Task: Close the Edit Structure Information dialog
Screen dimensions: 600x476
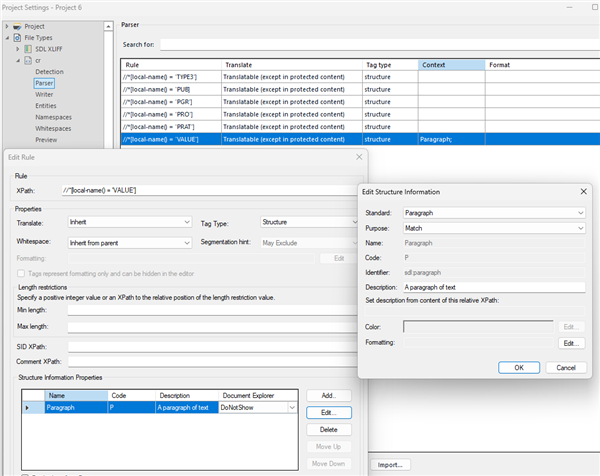Action: [584, 191]
